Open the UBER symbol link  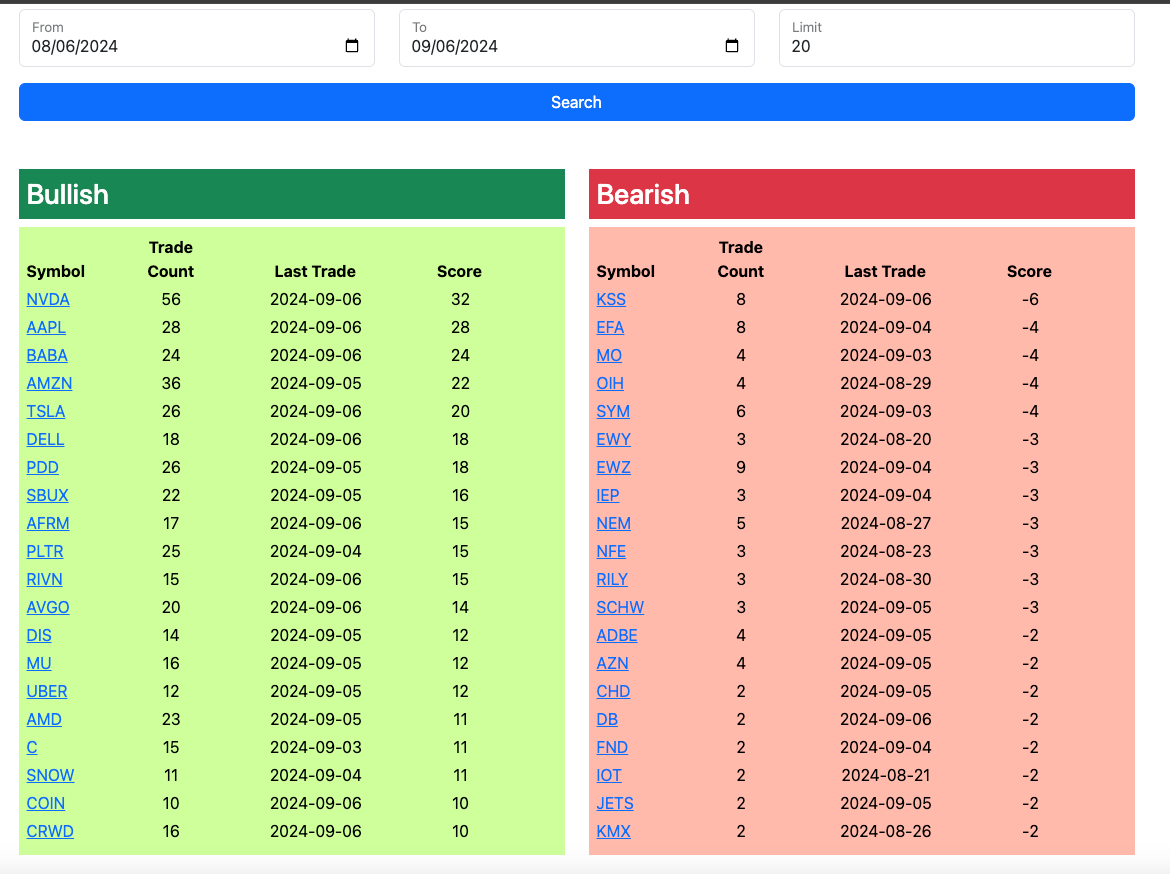tap(46, 691)
